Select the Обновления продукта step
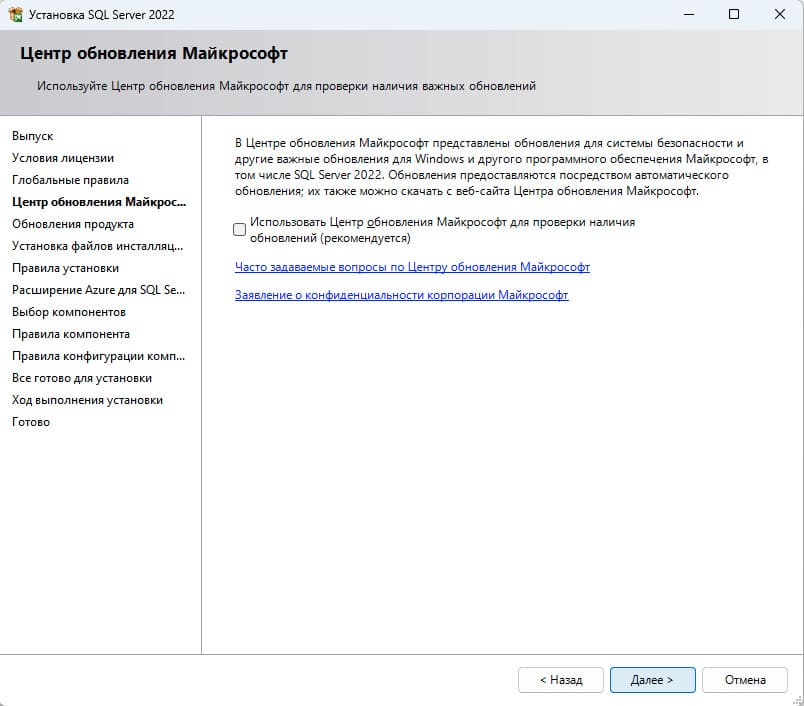This screenshot has width=804, height=706. point(73,224)
